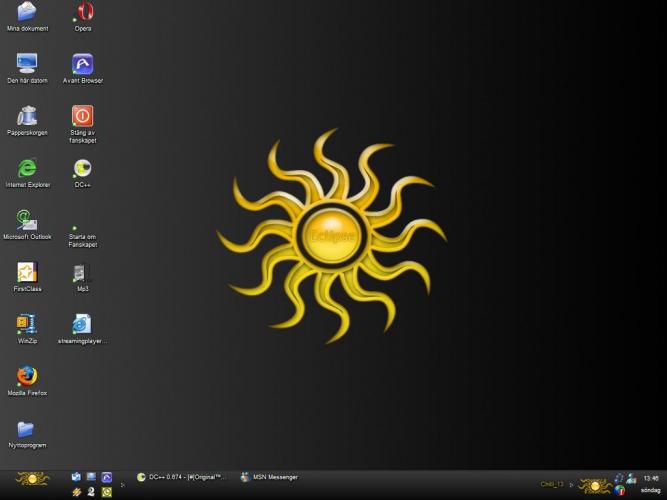Launch FirstClass desktop shortcut
This screenshot has width=667, height=500.
coord(27,272)
